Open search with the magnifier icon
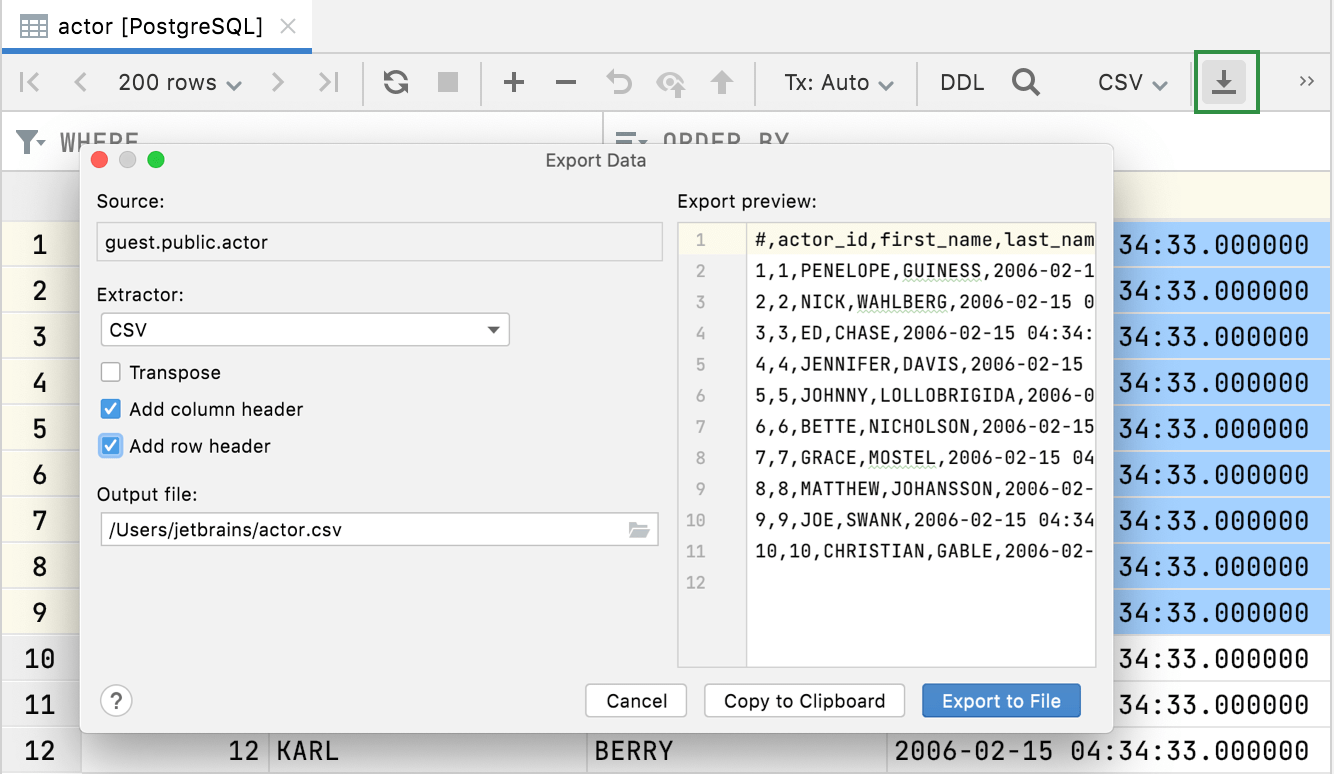Screen dimensions: 1334x774 click(x=1025, y=82)
